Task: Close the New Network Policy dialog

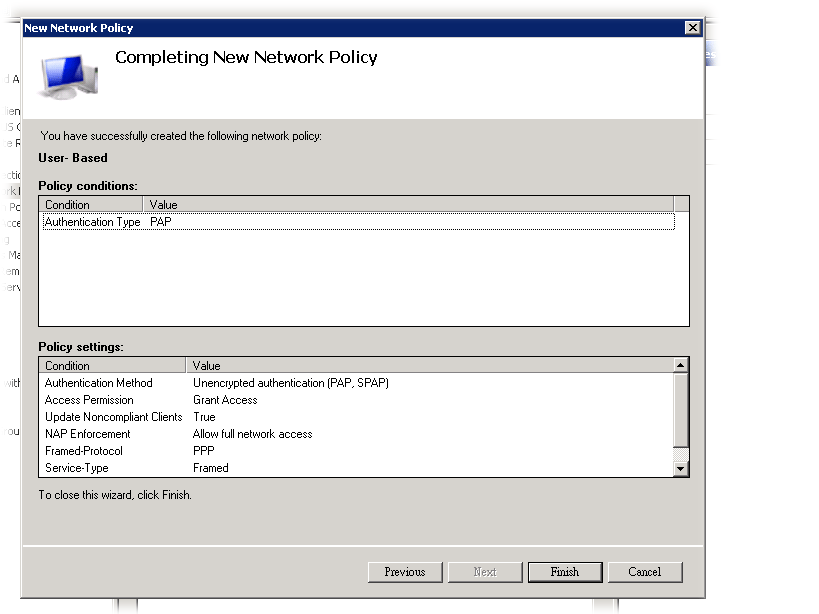Action: [x=691, y=28]
